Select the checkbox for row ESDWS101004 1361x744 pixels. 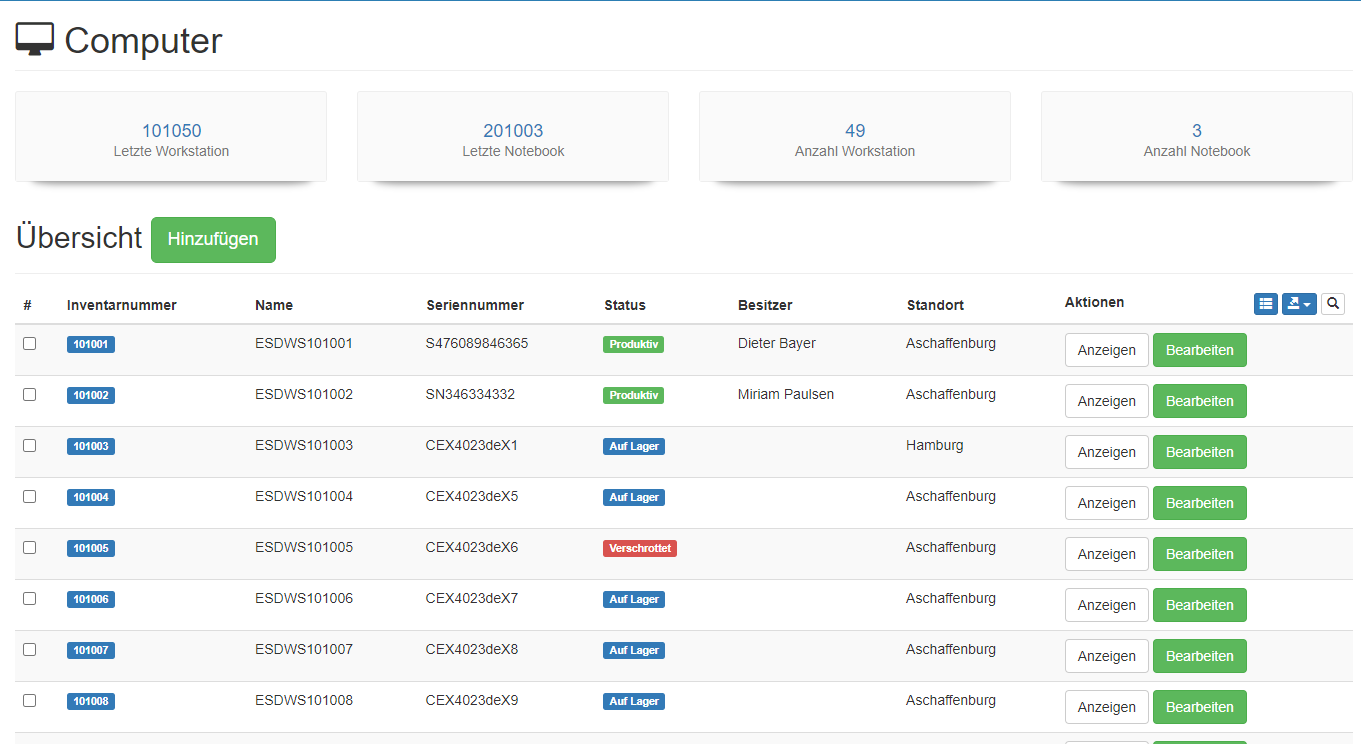pos(30,496)
